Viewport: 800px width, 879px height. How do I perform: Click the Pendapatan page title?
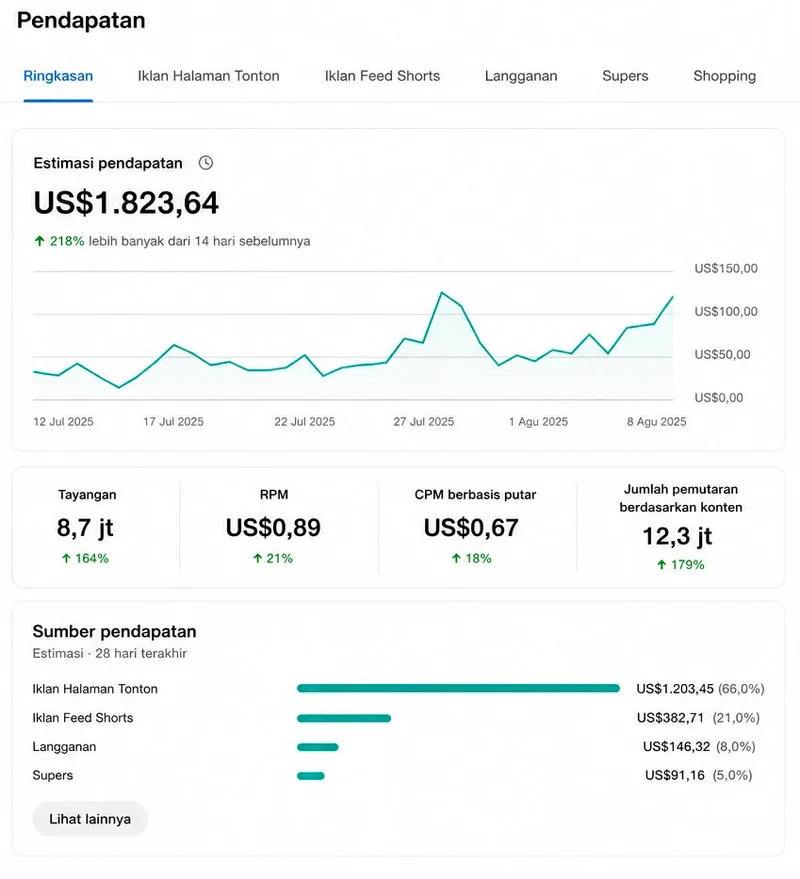[x=81, y=21]
